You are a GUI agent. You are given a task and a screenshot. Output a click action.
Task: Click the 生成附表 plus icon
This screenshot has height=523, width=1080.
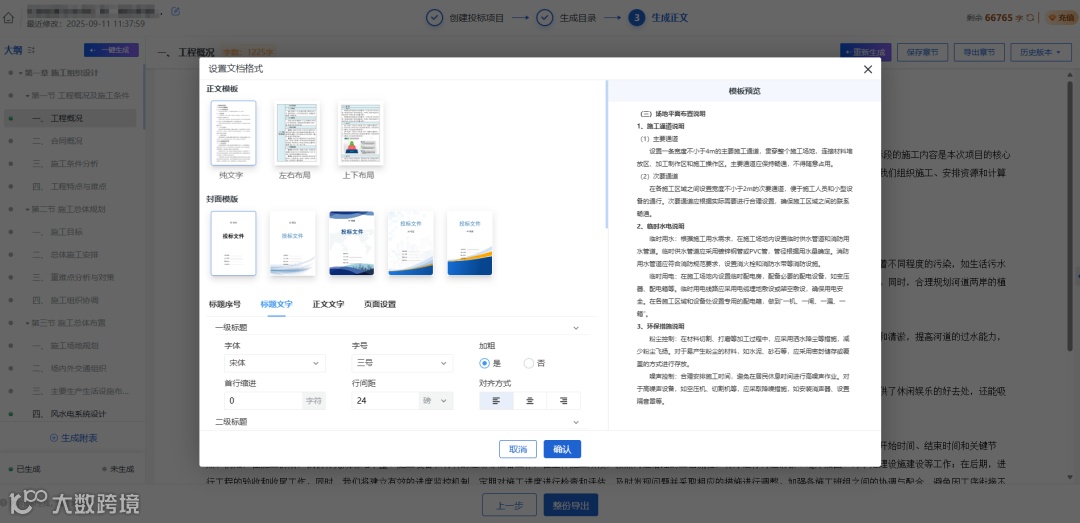click(x=54, y=438)
